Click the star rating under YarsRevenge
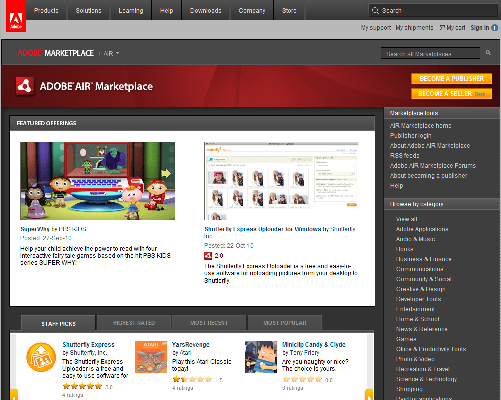The image size is (501, 400). pyautogui.click(x=192, y=379)
